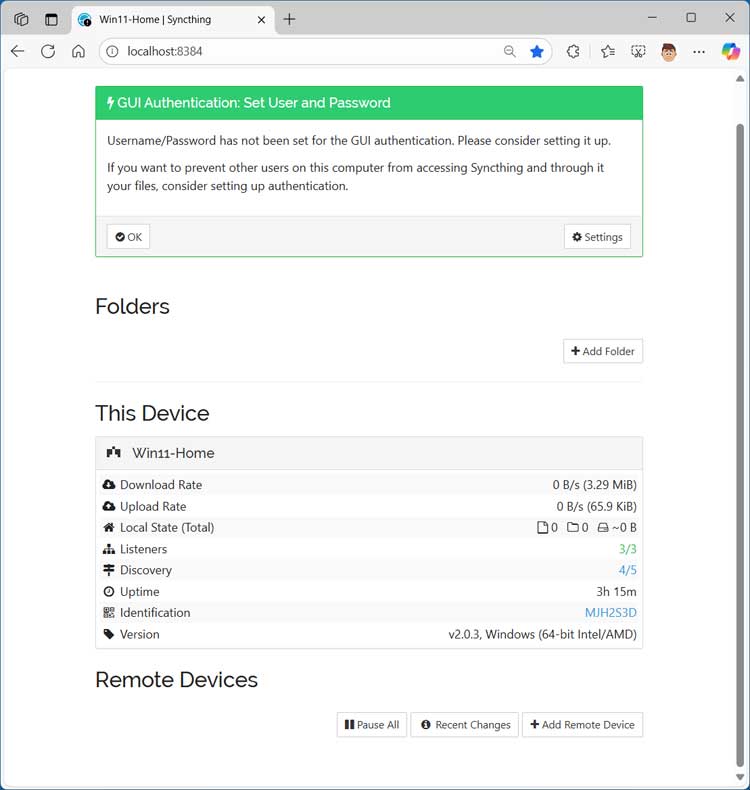Screen dimensions: 750x790
Task: Click the blue favorite star icon
Action: point(537,51)
